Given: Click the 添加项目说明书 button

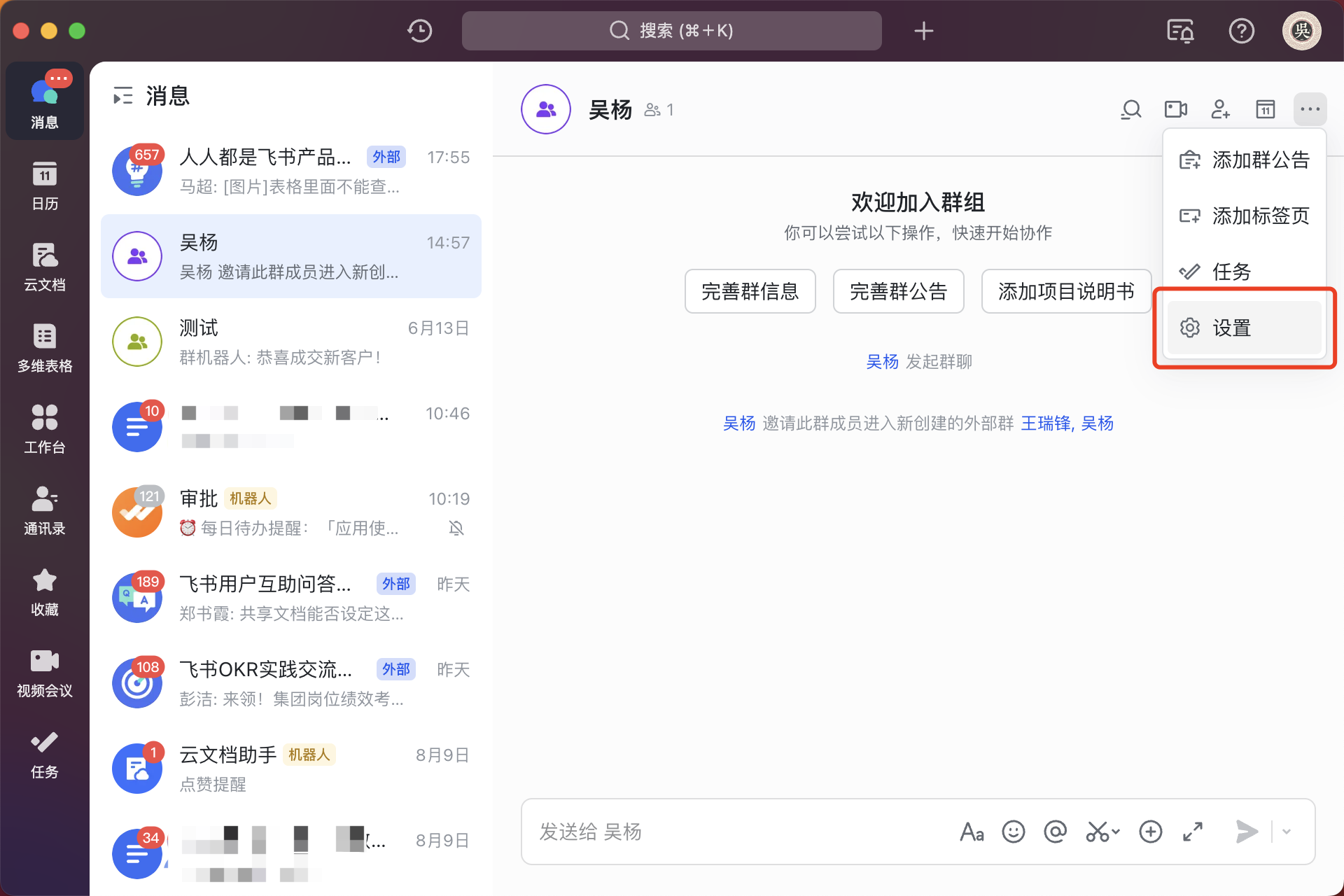Looking at the screenshot, I should pyautogui.click(x=1067, y=291).
